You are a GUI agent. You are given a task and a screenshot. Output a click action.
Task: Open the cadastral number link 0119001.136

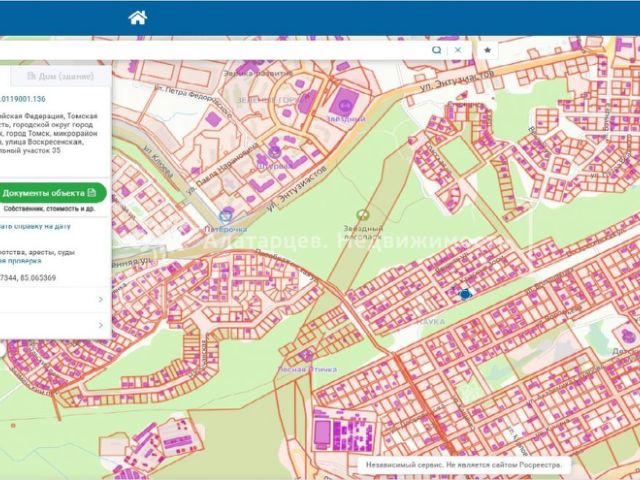click(x=23, y=99)
